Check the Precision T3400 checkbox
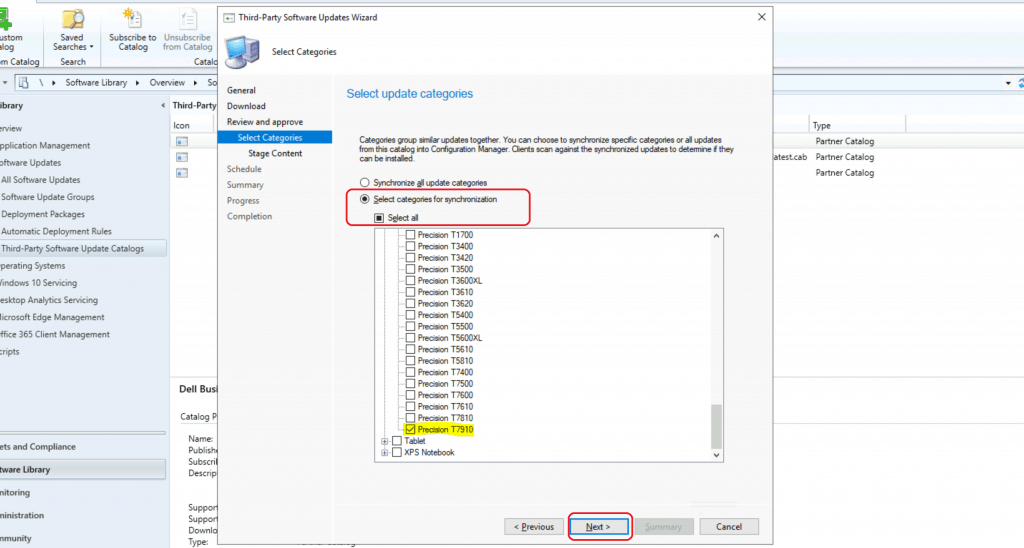 410,246
